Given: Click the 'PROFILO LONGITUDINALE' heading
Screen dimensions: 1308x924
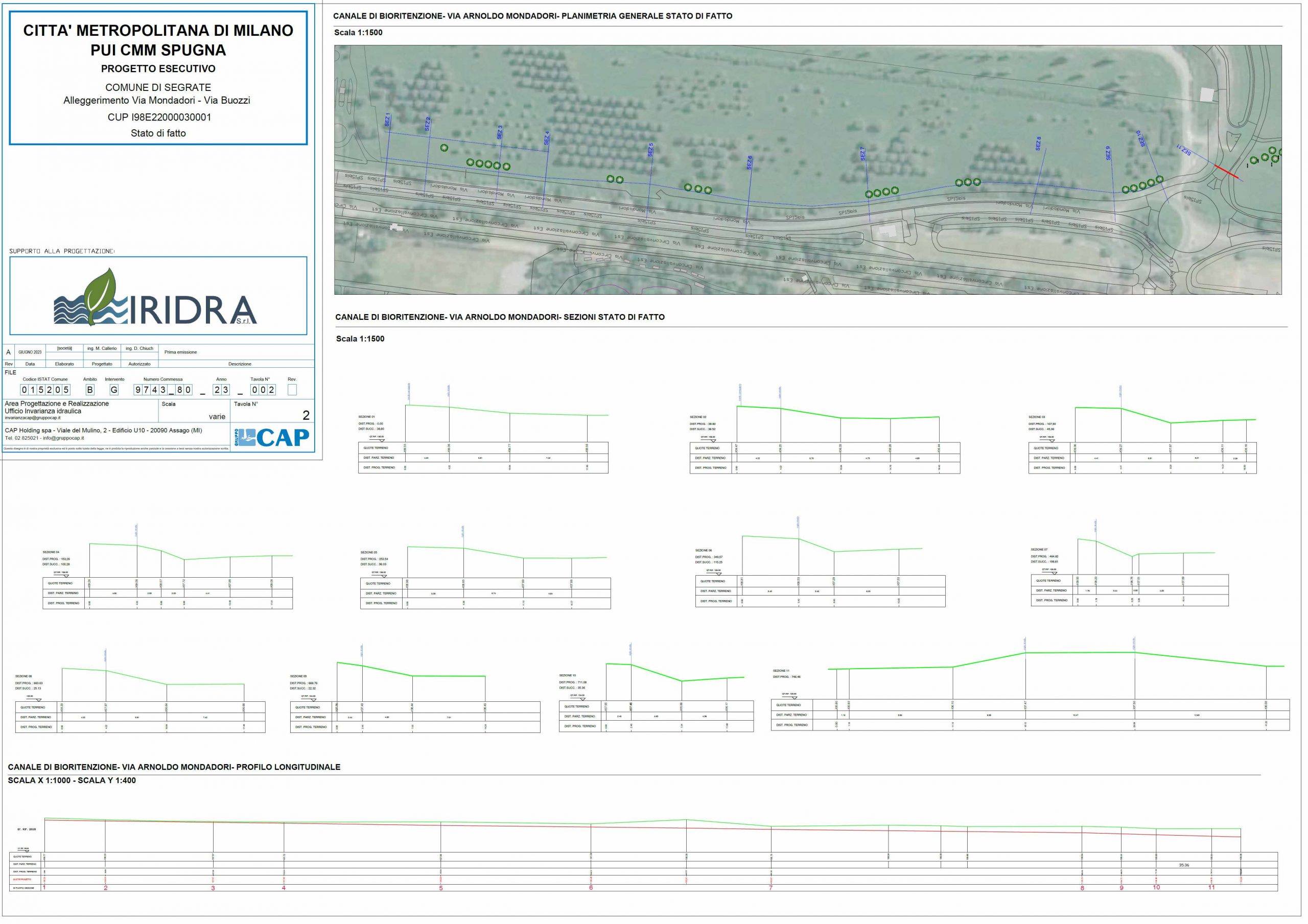Looking at the screenshot, I should click(288, 768).
